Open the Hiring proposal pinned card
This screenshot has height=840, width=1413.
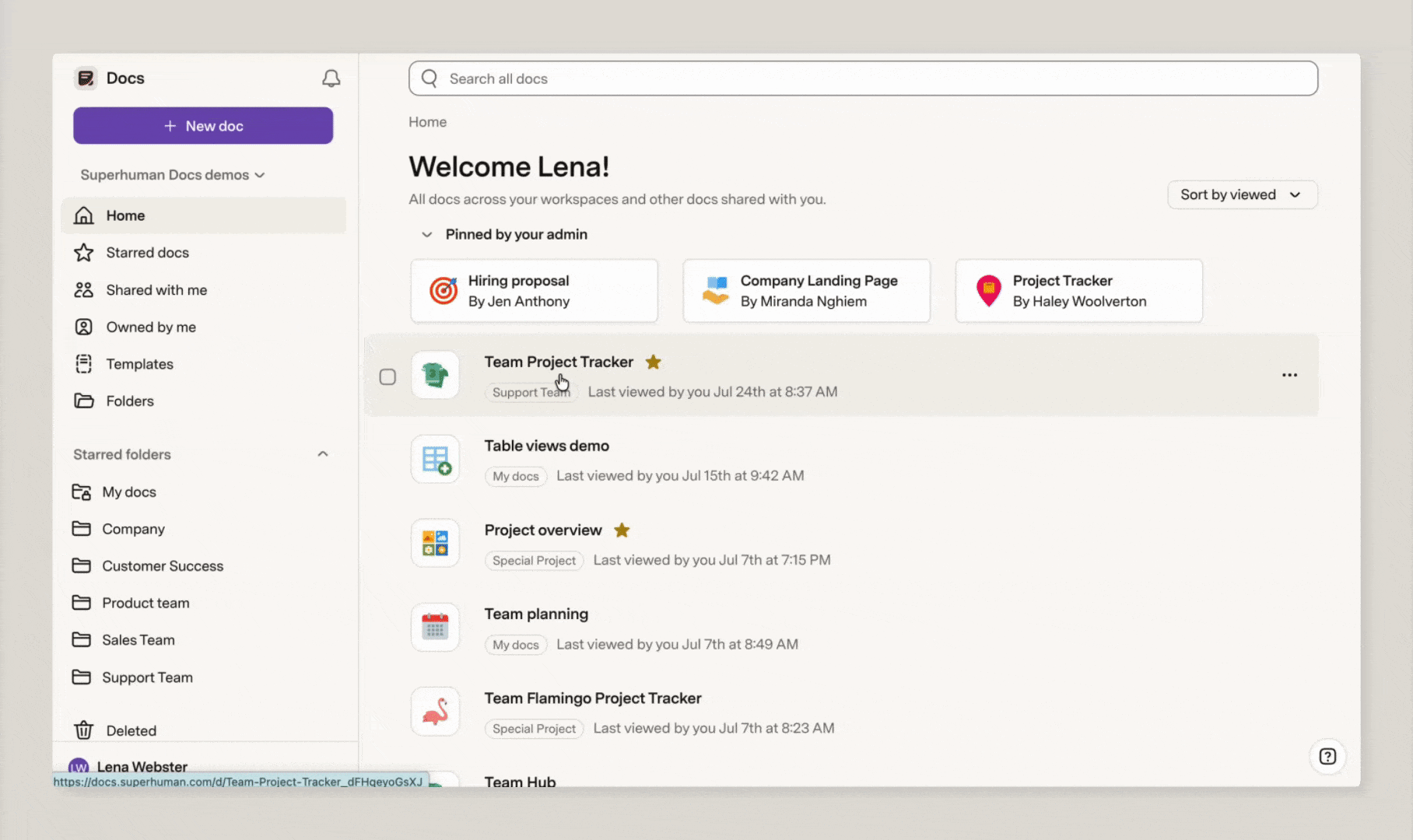534,291
